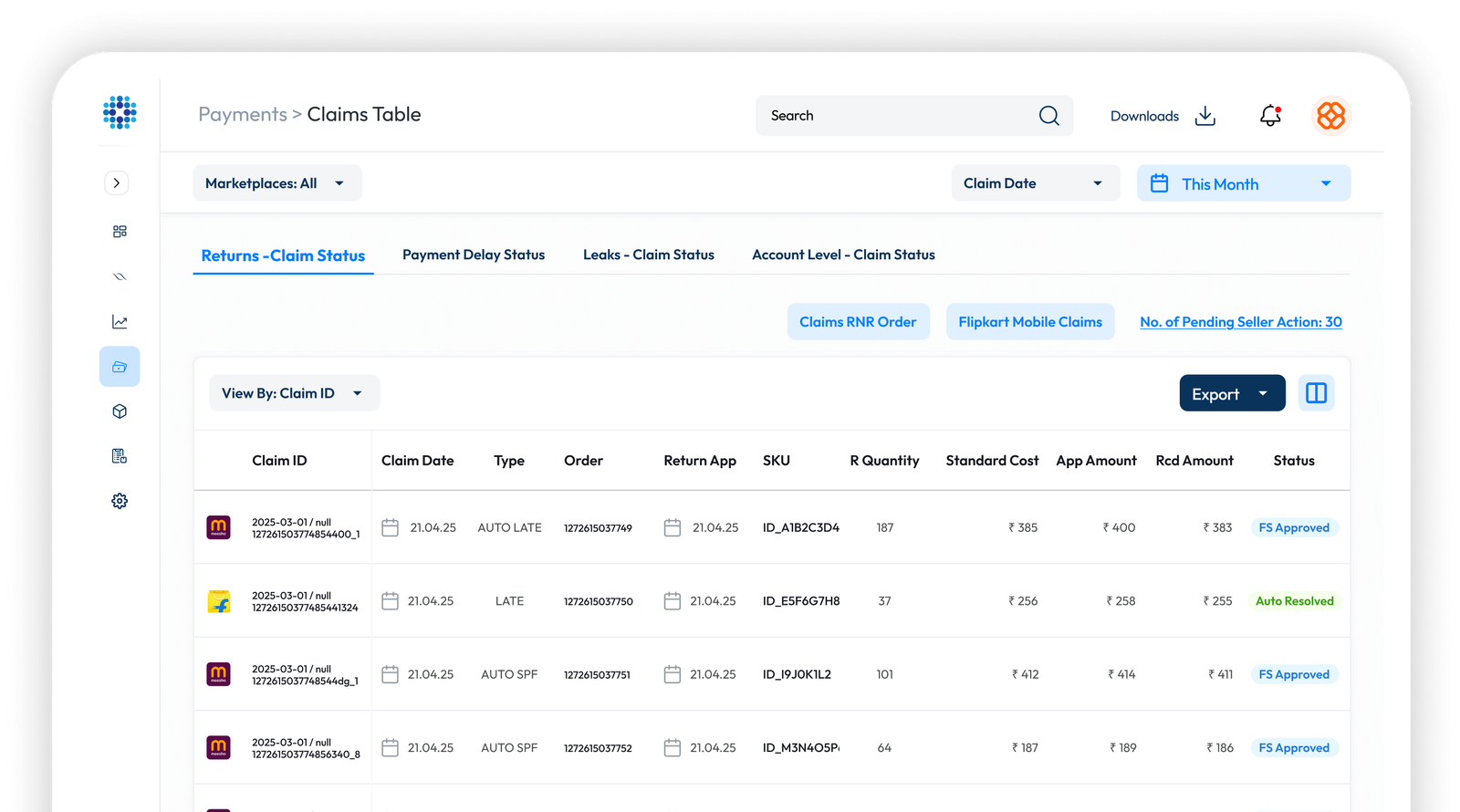Open the Pending Seller Action link
1460x812 pixels.
point(1240,322)
